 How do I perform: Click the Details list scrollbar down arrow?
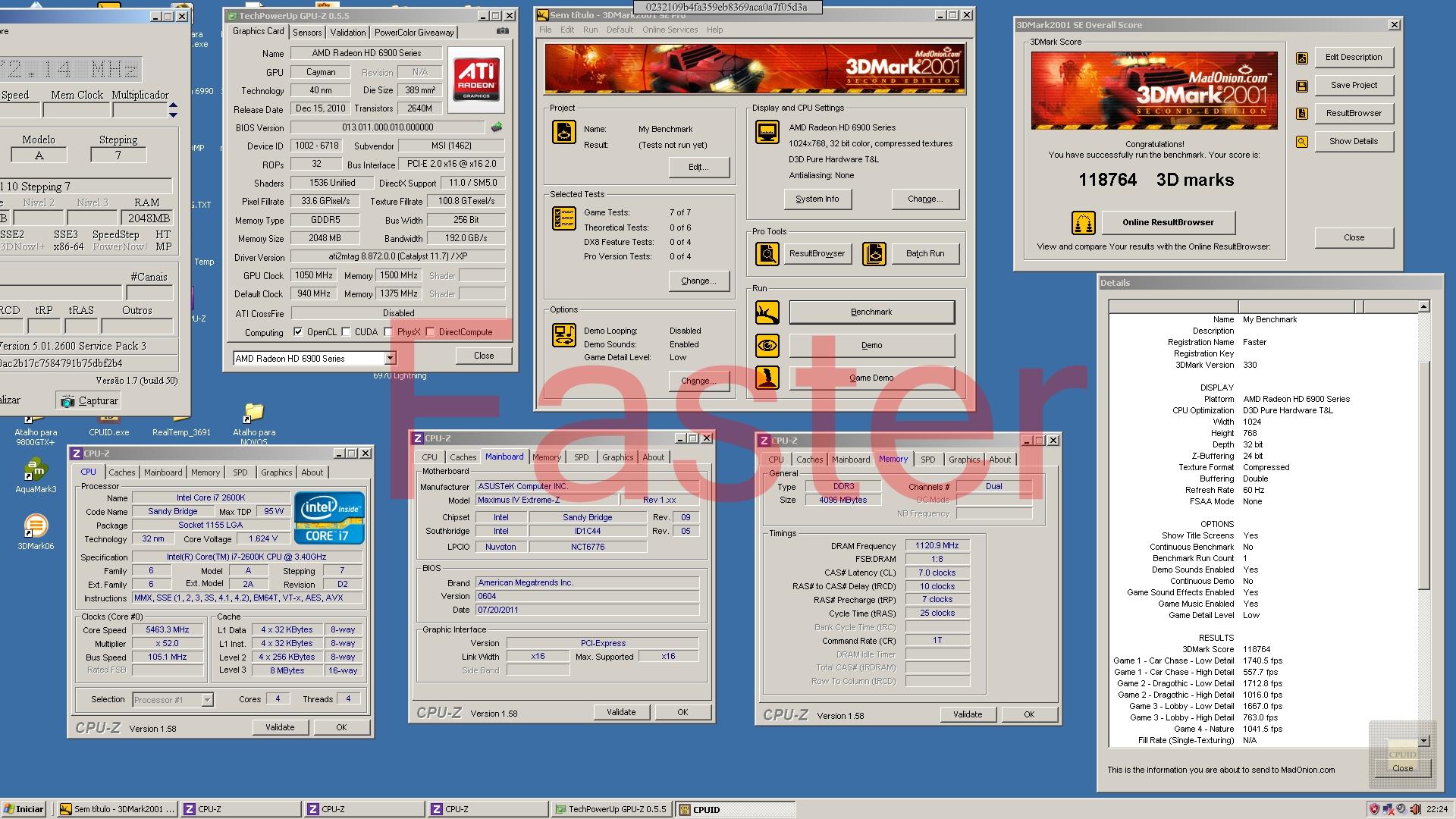[x=1423, y=741]
